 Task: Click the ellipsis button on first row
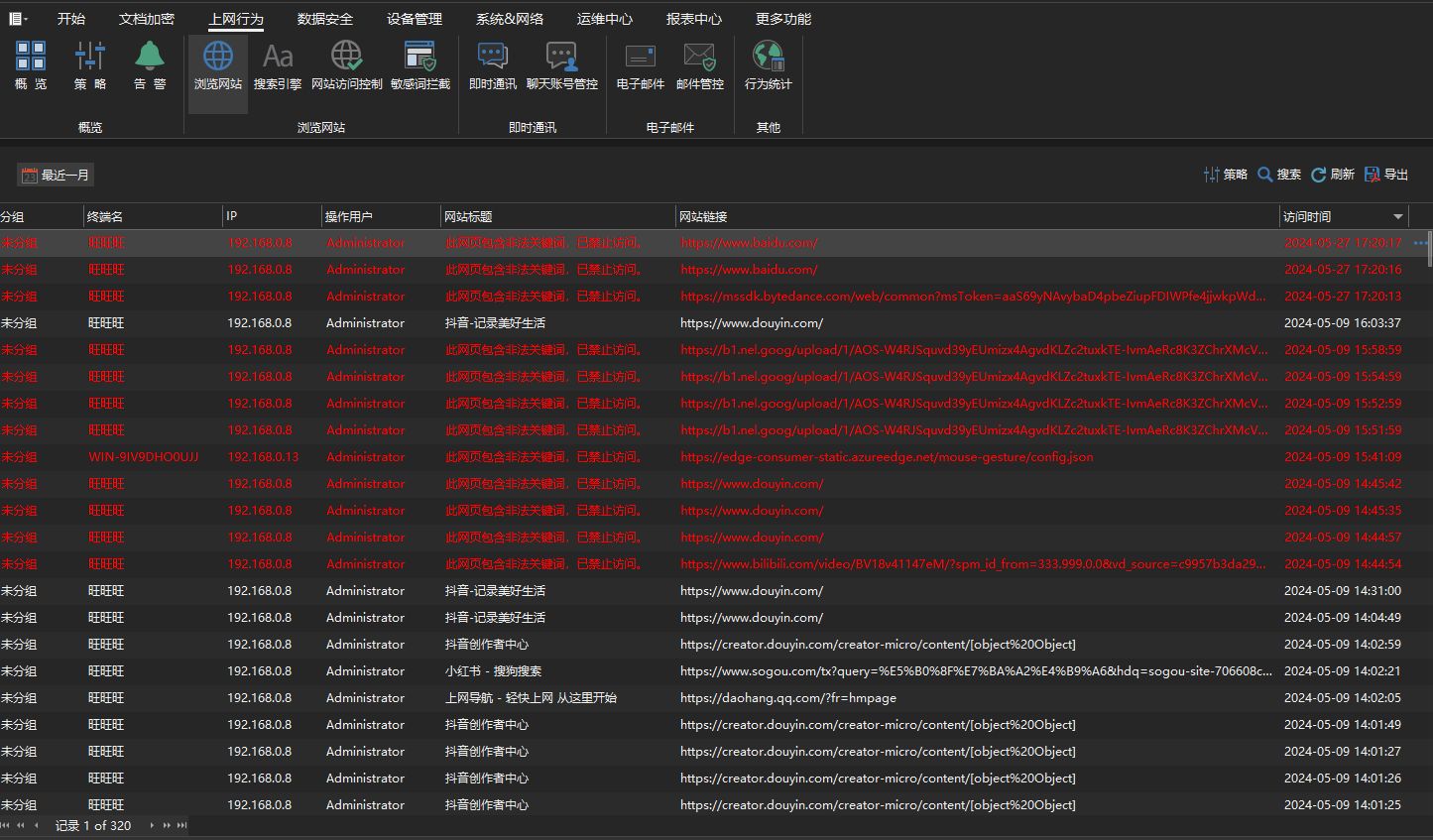pyautogui.click(x=1420, y=243)
